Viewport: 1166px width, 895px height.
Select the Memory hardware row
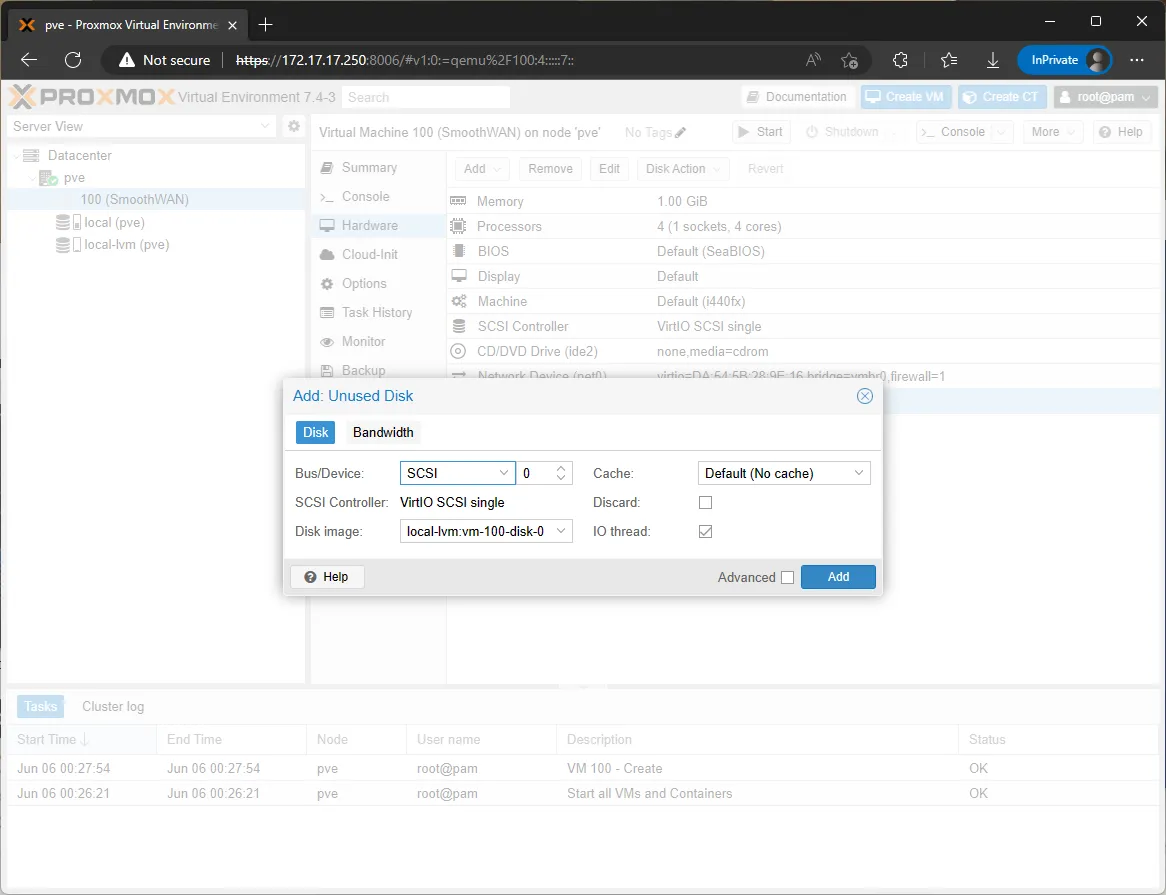click(x=805, y=201)
